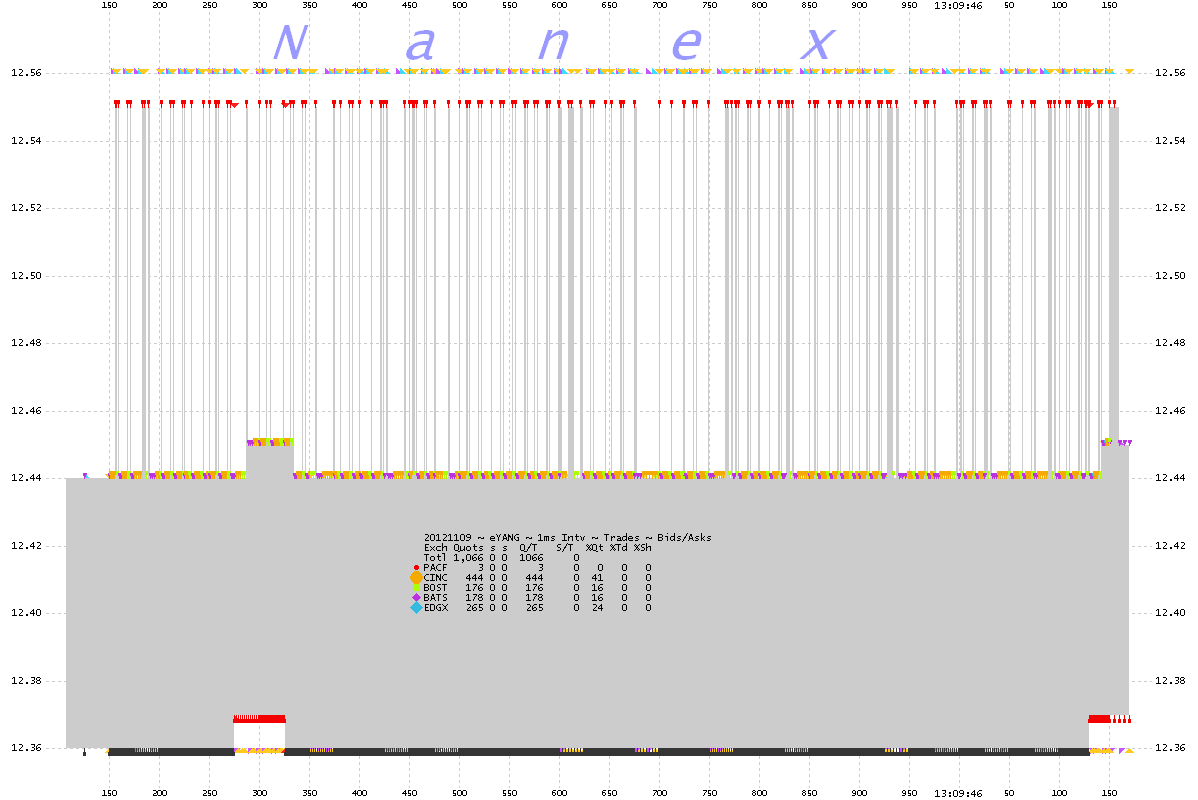This screenshot has width=1198, height=800.
Task: Click the '13:09:46' timestamp on the top axis
Action: (958, 5)
